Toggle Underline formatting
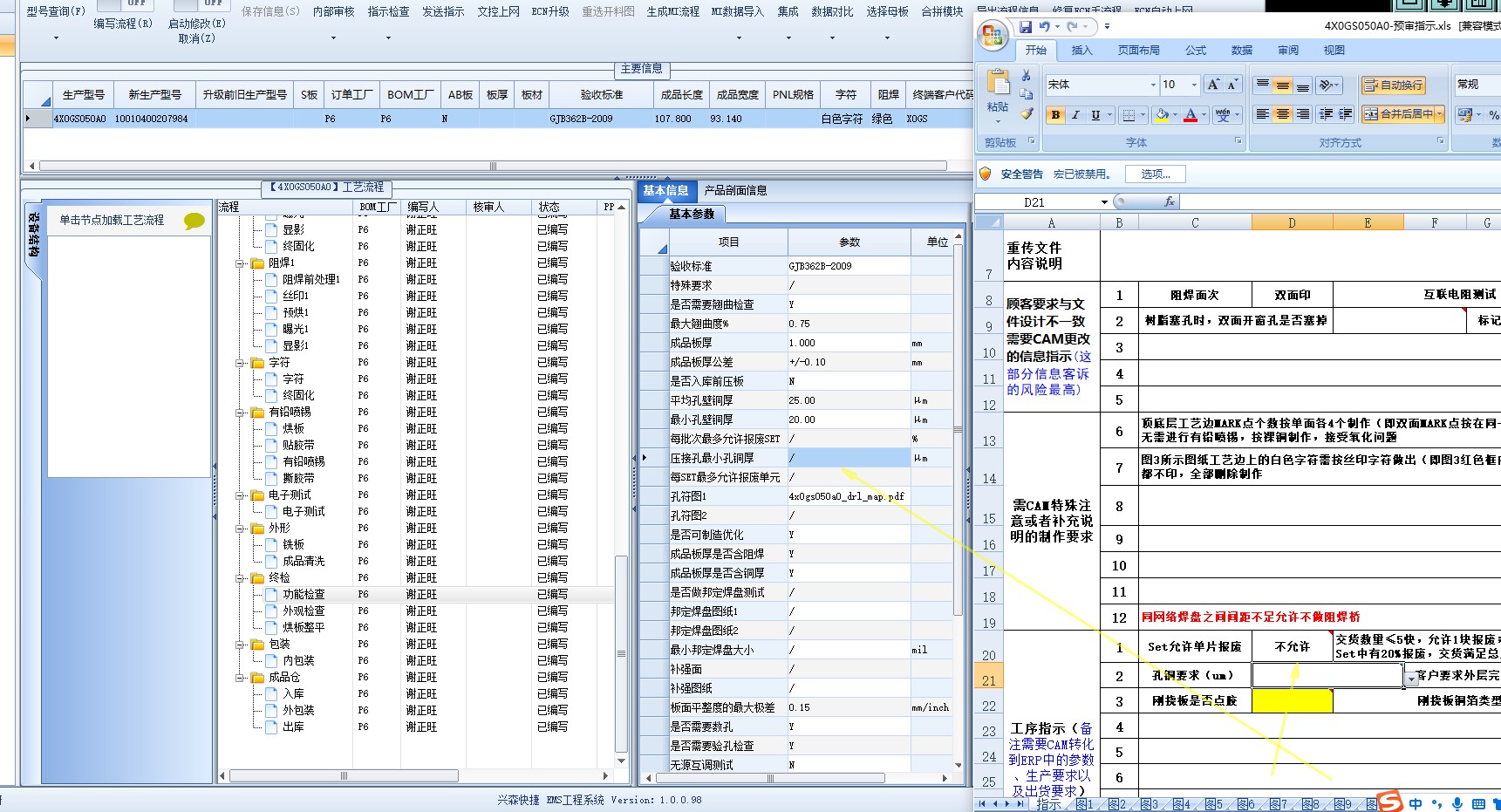The image size is (1501, 812). click(1095, 115)
